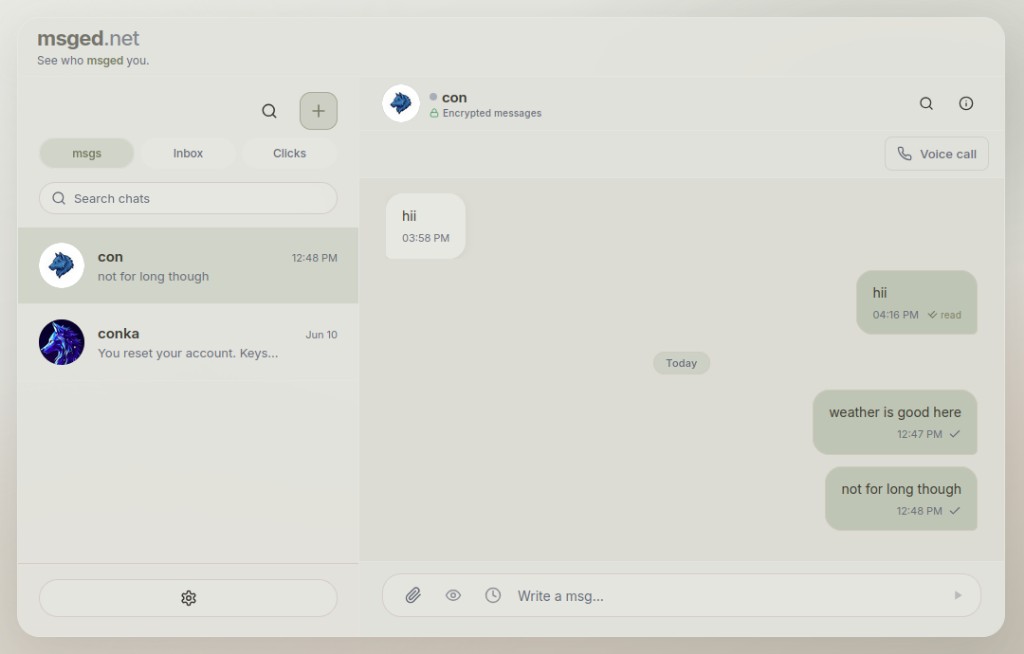Open settings via the gear icon
Image resolution: width=1024 pixels, height=654 pixels.
pyautogui.click(x=188, y=598)
